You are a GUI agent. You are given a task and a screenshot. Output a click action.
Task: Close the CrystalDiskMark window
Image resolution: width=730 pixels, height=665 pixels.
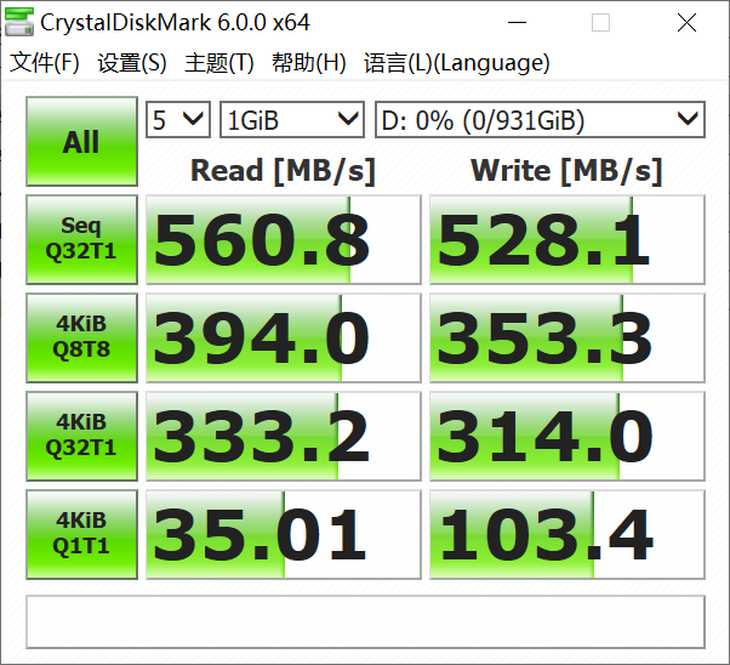pyautogui.click(x=686, y=22)
